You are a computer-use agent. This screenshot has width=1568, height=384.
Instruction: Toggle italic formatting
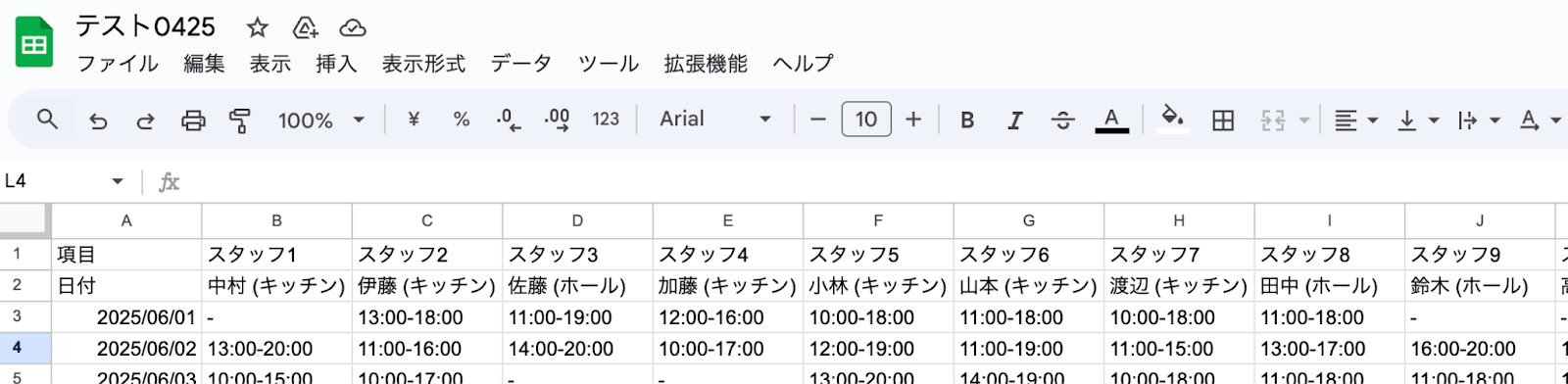click(x=1015, y=120)
